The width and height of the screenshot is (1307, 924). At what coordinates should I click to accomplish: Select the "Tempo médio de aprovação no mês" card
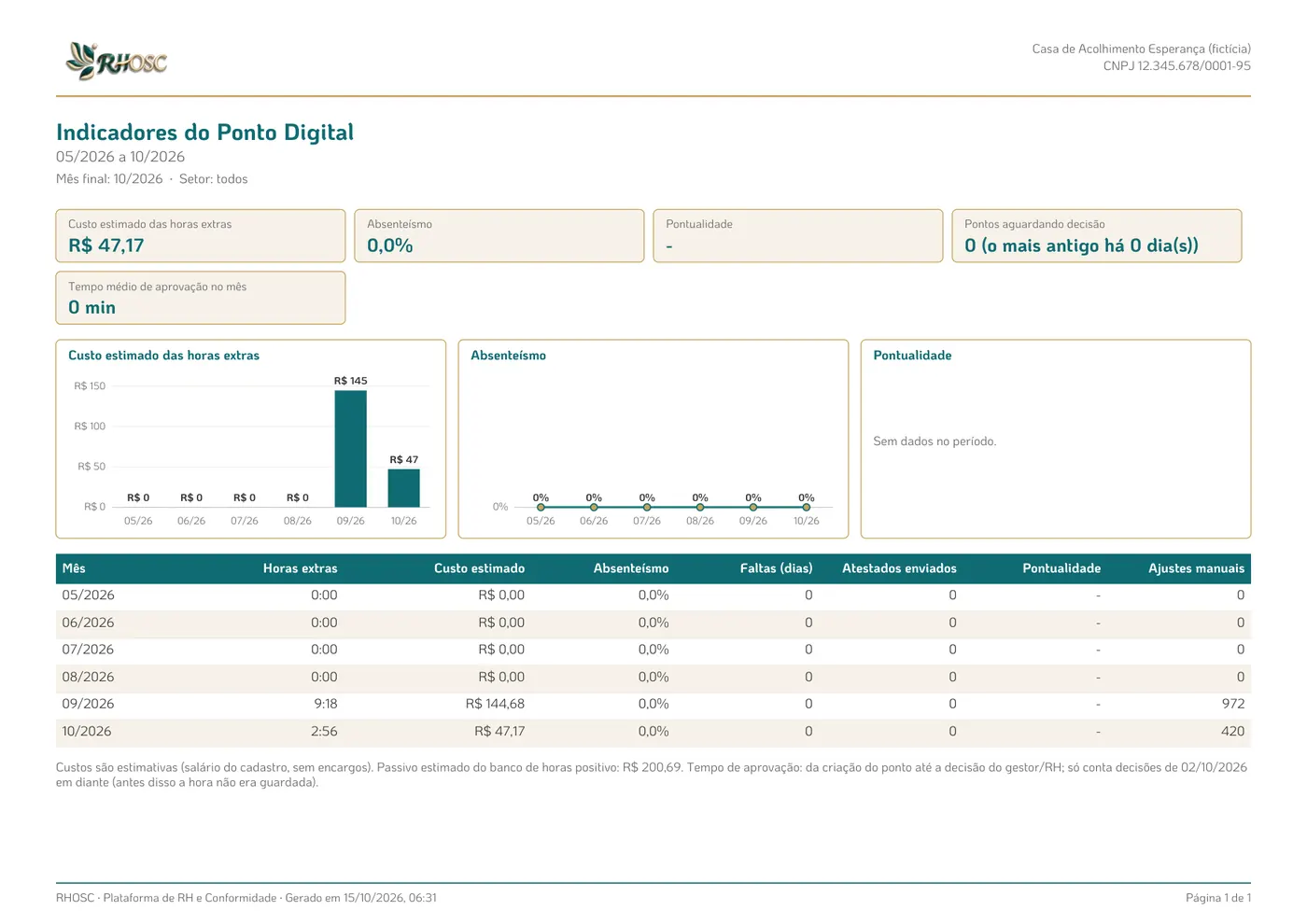(201, 298)
